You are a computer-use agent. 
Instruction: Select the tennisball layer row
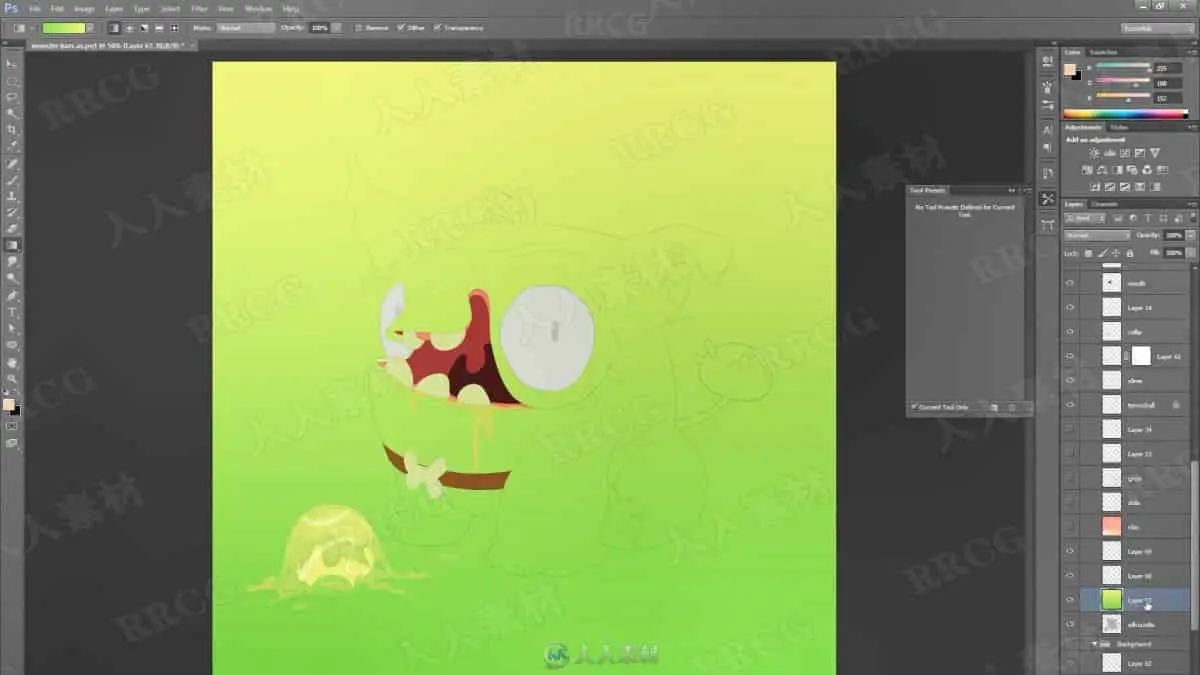point(1127,405)
